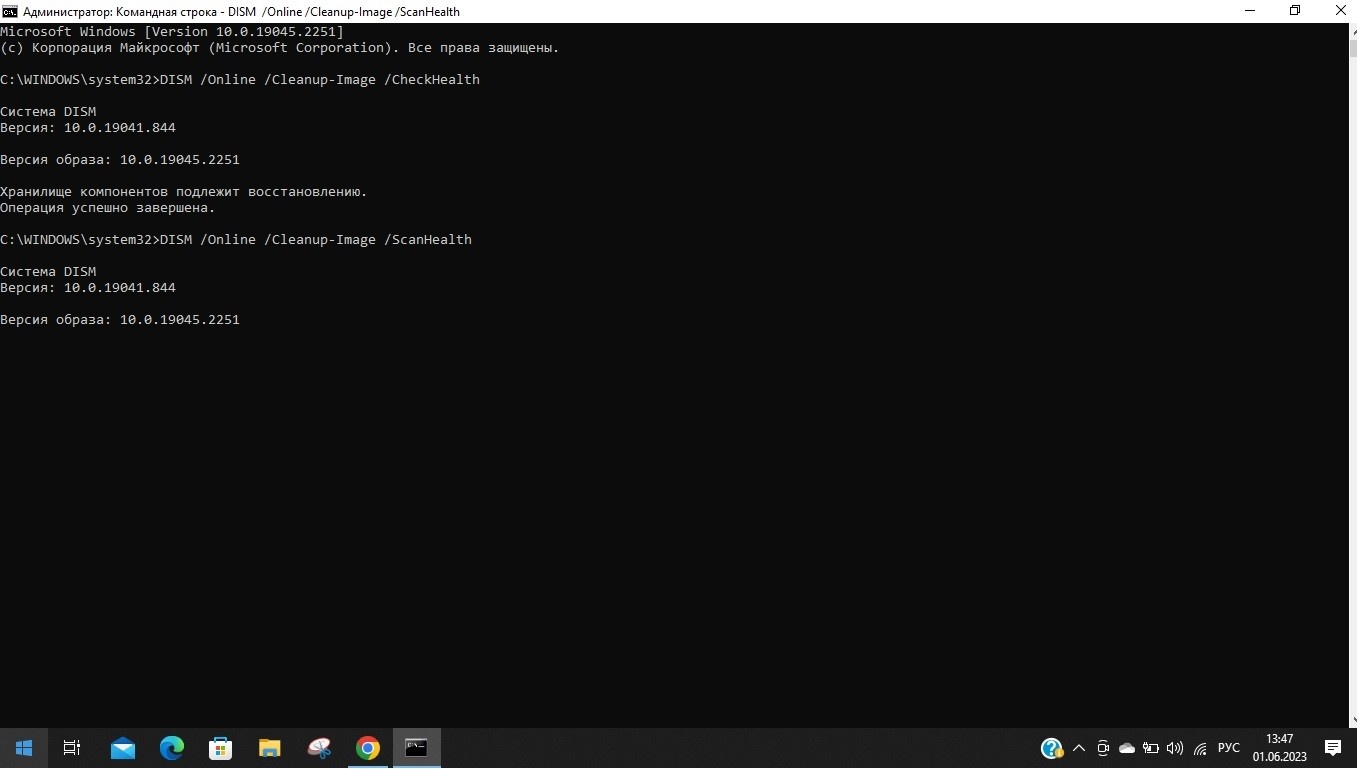Viewport: 1357px width, 769px height.
Task: Open Google Chrome from the taskbar
Action: click(x=368, y=748)
